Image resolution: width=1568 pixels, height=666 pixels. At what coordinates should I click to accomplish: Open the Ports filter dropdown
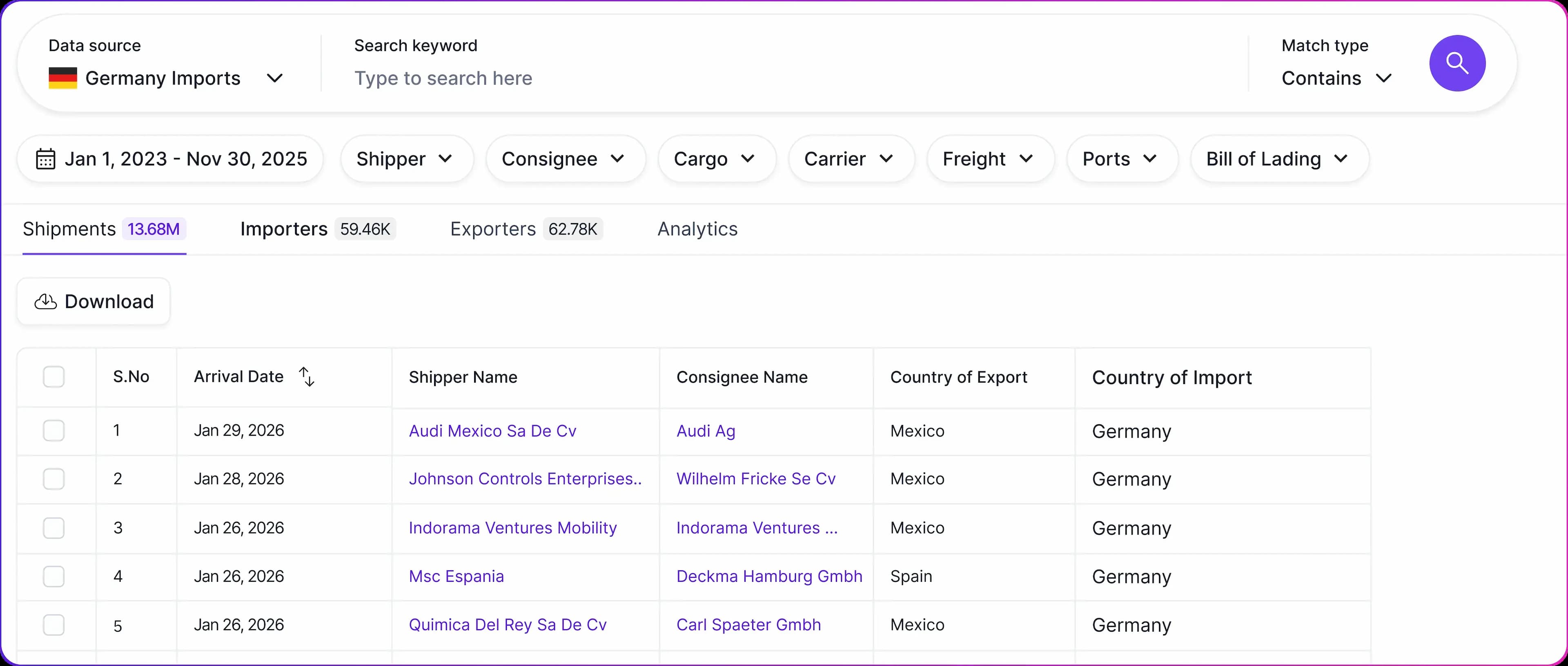tap(1121, 159)
